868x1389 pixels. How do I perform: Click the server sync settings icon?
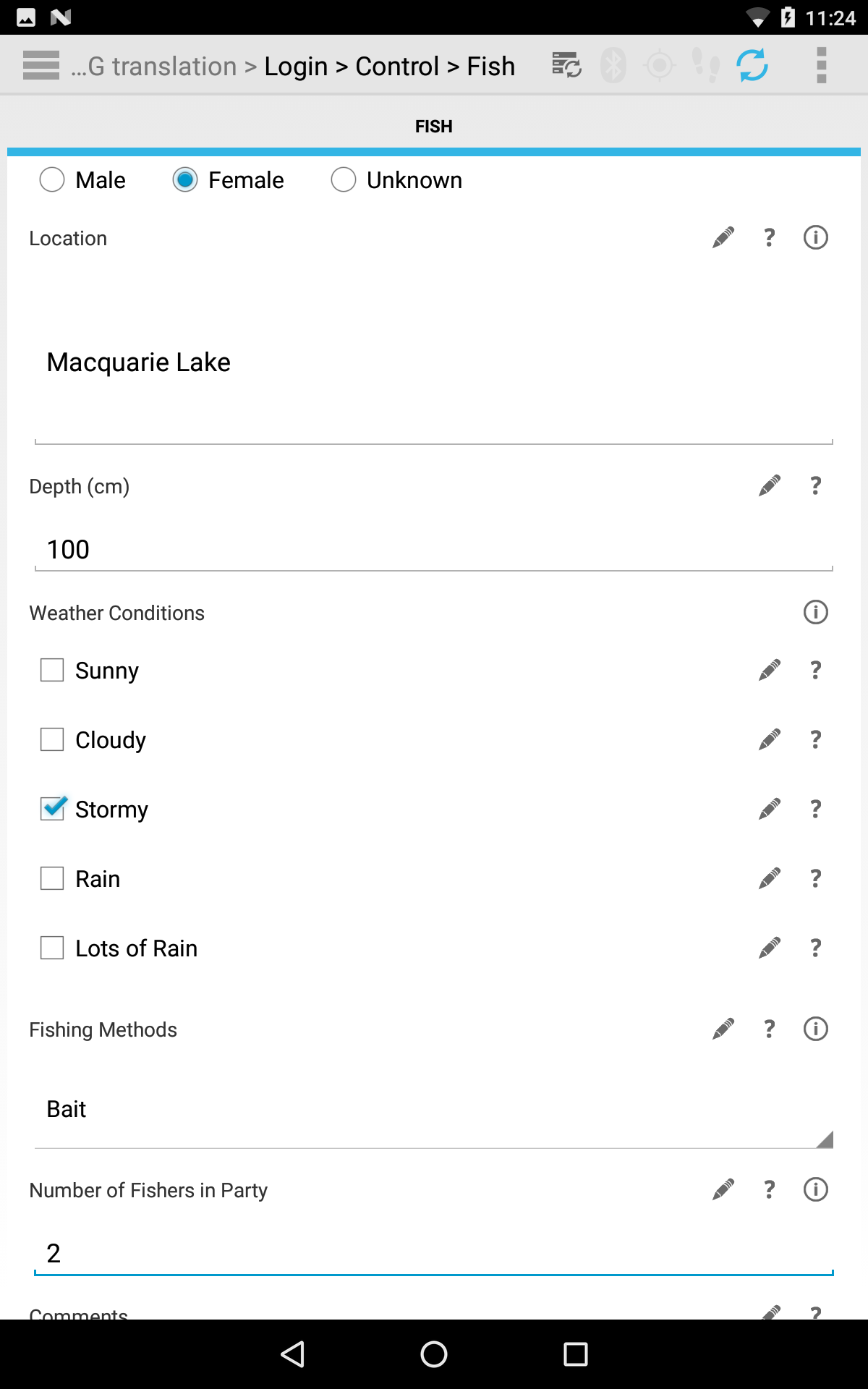click(x=566, y=66)
